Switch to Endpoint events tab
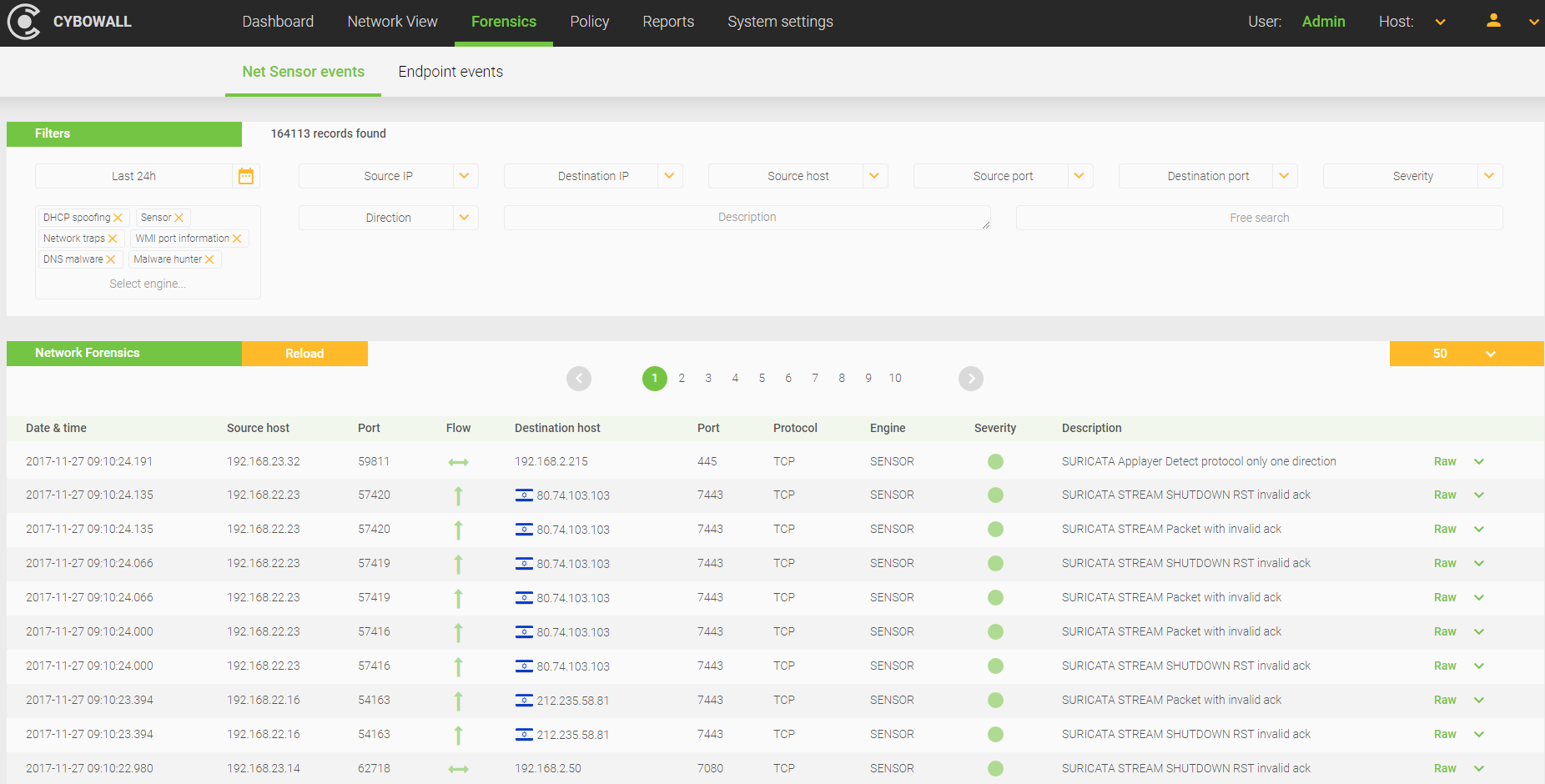Viewport: 1545px width, 784px height. tap(450, 72)
